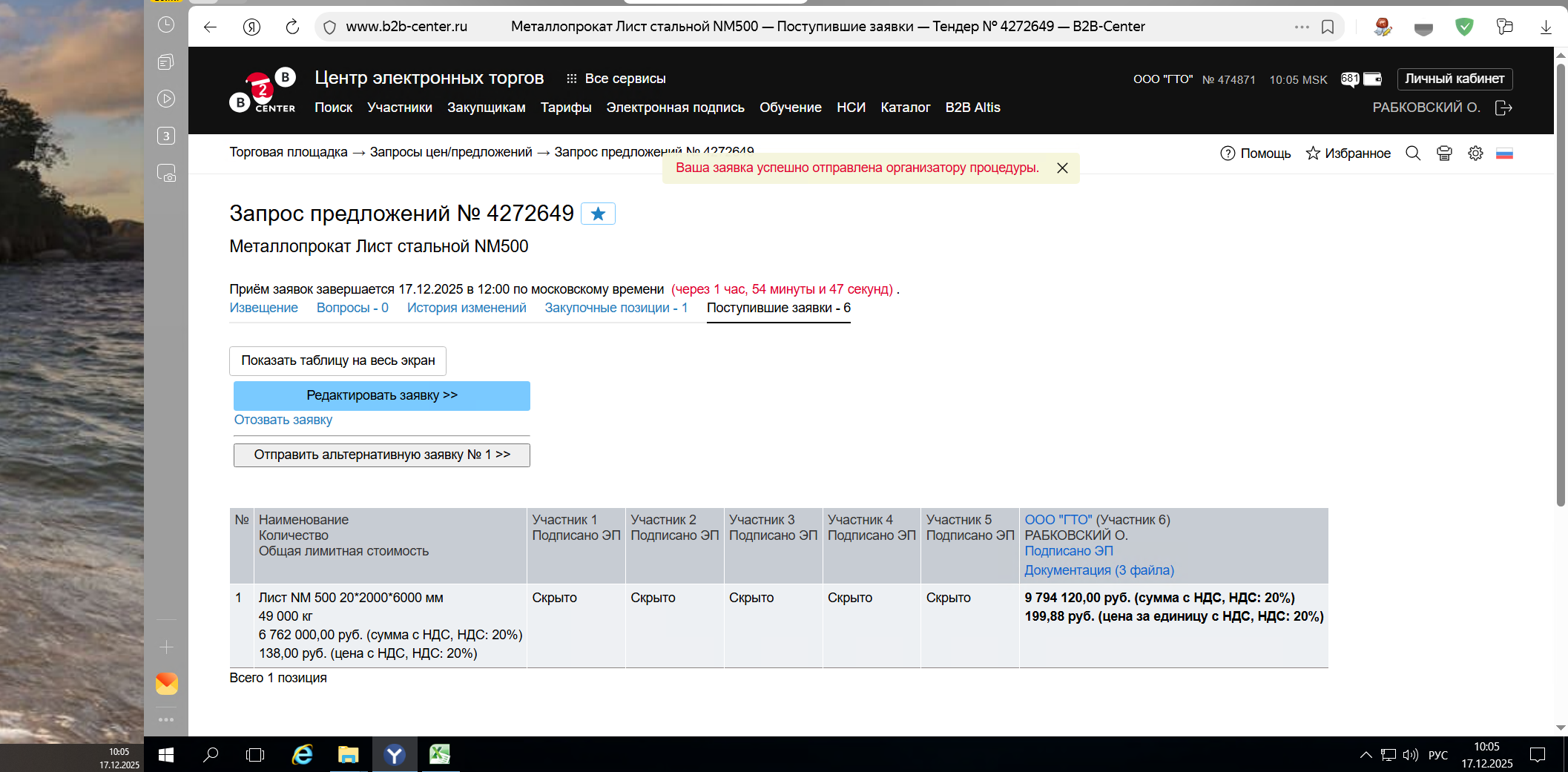Click the green shield extension icon
Viewport: 1568px width, 772px height.
tap(1464, 27)
